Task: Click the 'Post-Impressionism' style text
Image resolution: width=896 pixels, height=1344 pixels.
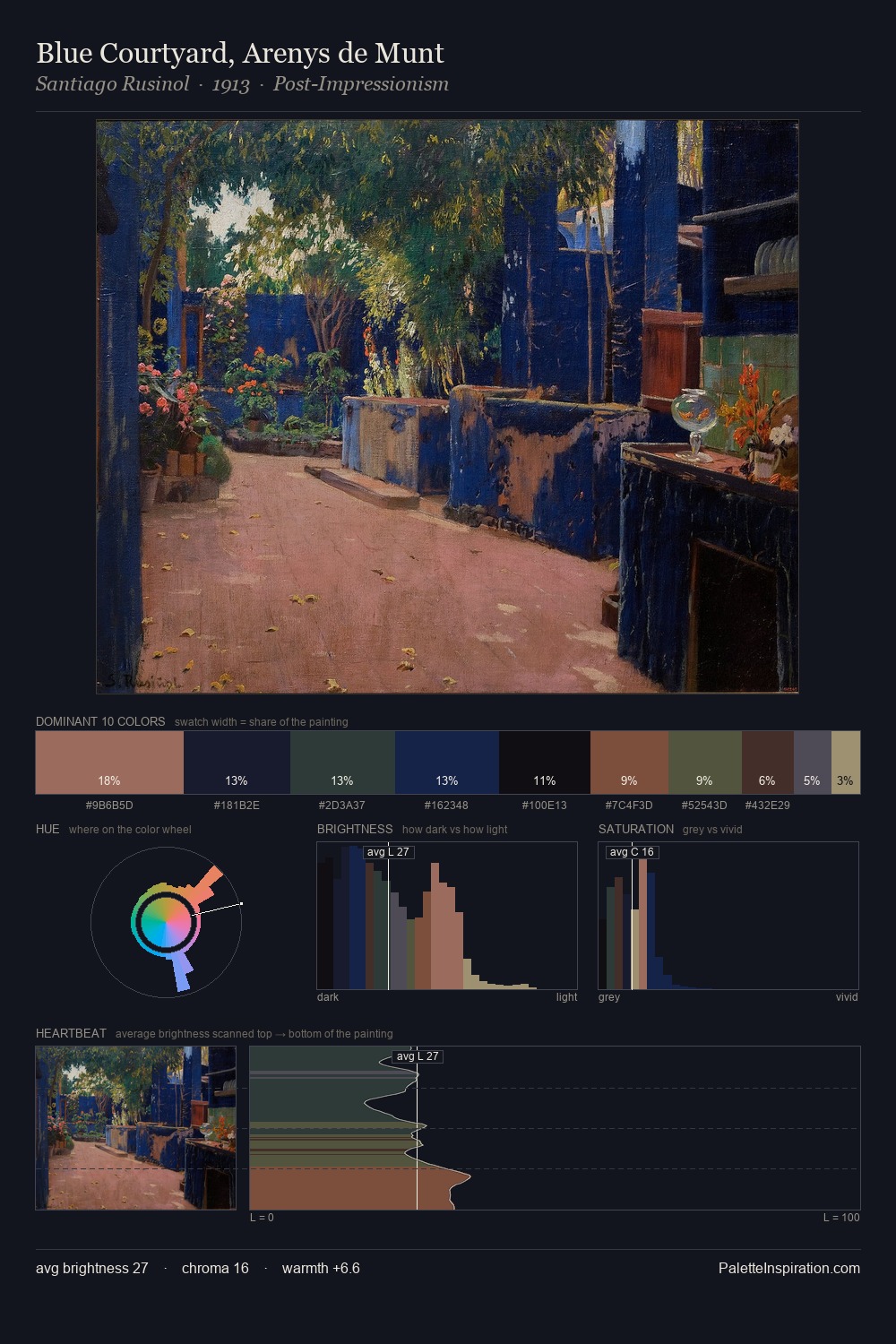Action: coord(361,84)
